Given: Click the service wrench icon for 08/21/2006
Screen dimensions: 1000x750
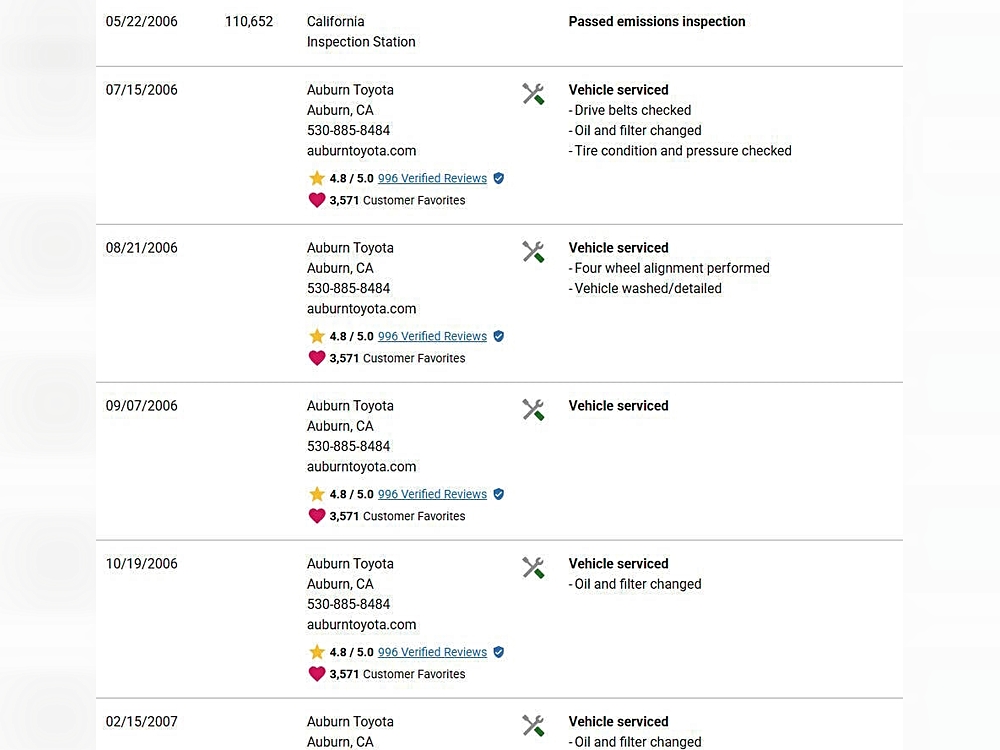Looking at the screenshot, I should click(x=533, y=252).
